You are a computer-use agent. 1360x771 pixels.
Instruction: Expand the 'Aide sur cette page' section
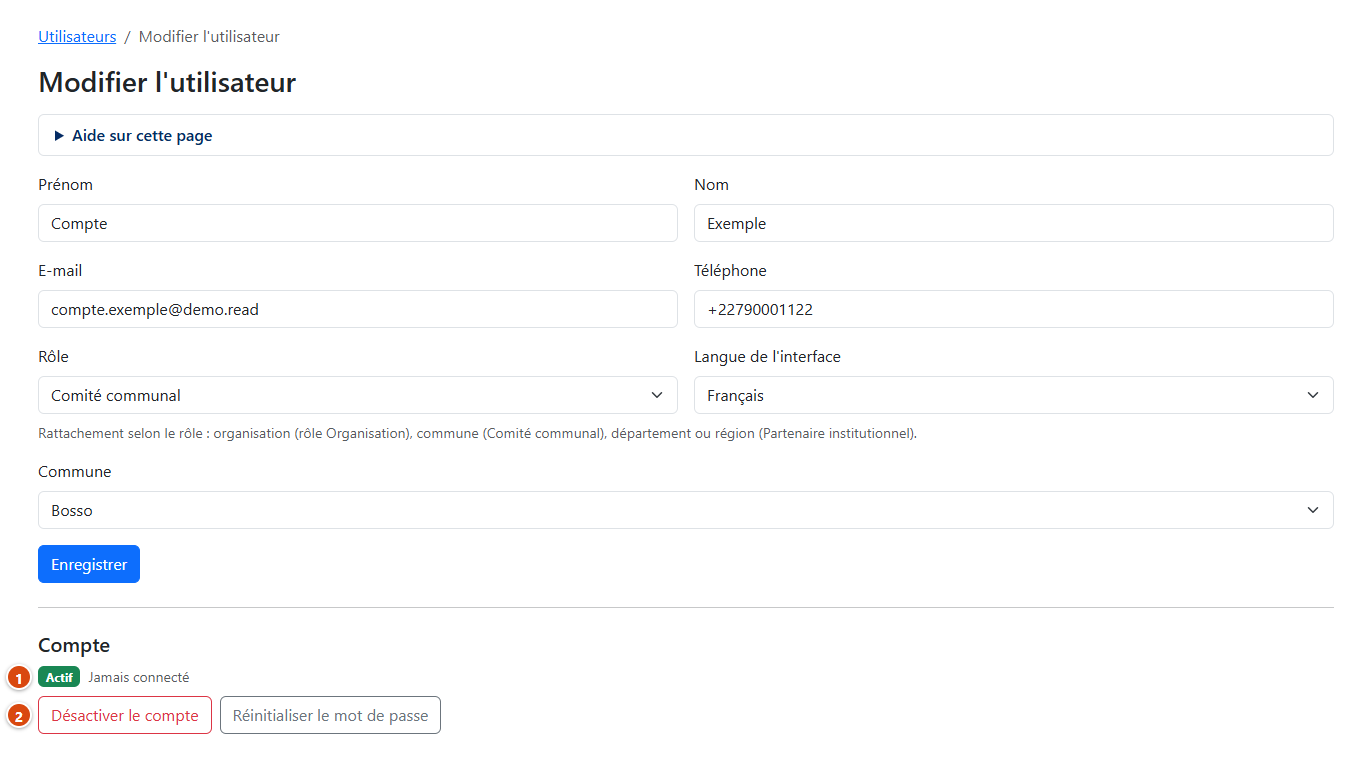pos(685,135)
